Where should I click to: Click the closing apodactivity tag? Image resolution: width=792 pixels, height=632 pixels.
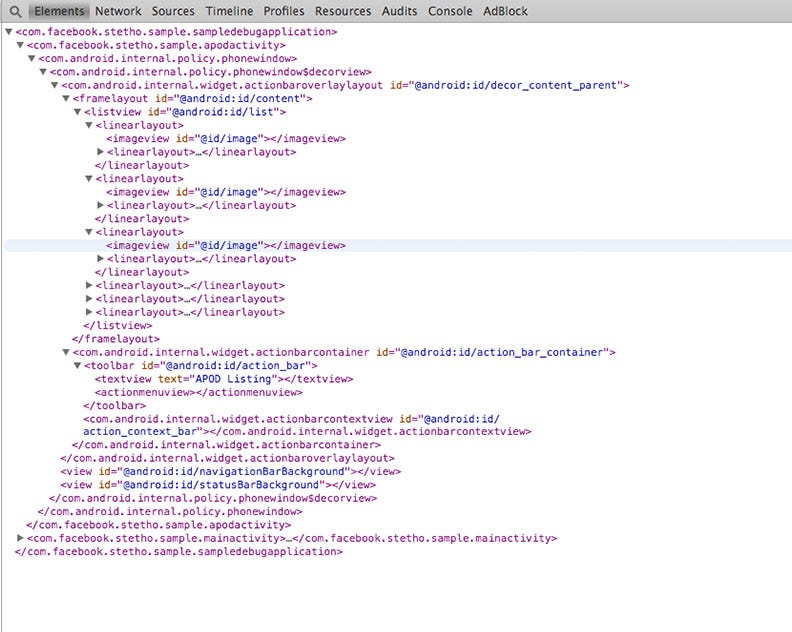click(x=159, y=525)
